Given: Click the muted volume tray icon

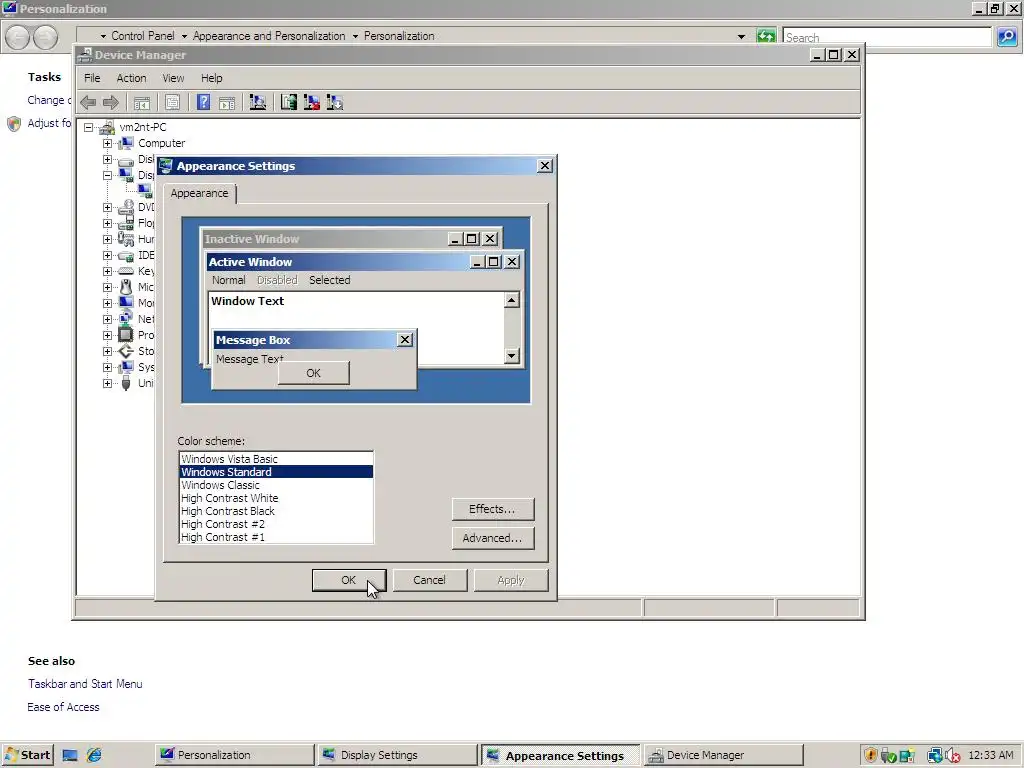Looking at the screenshot, I should point(953,755).
